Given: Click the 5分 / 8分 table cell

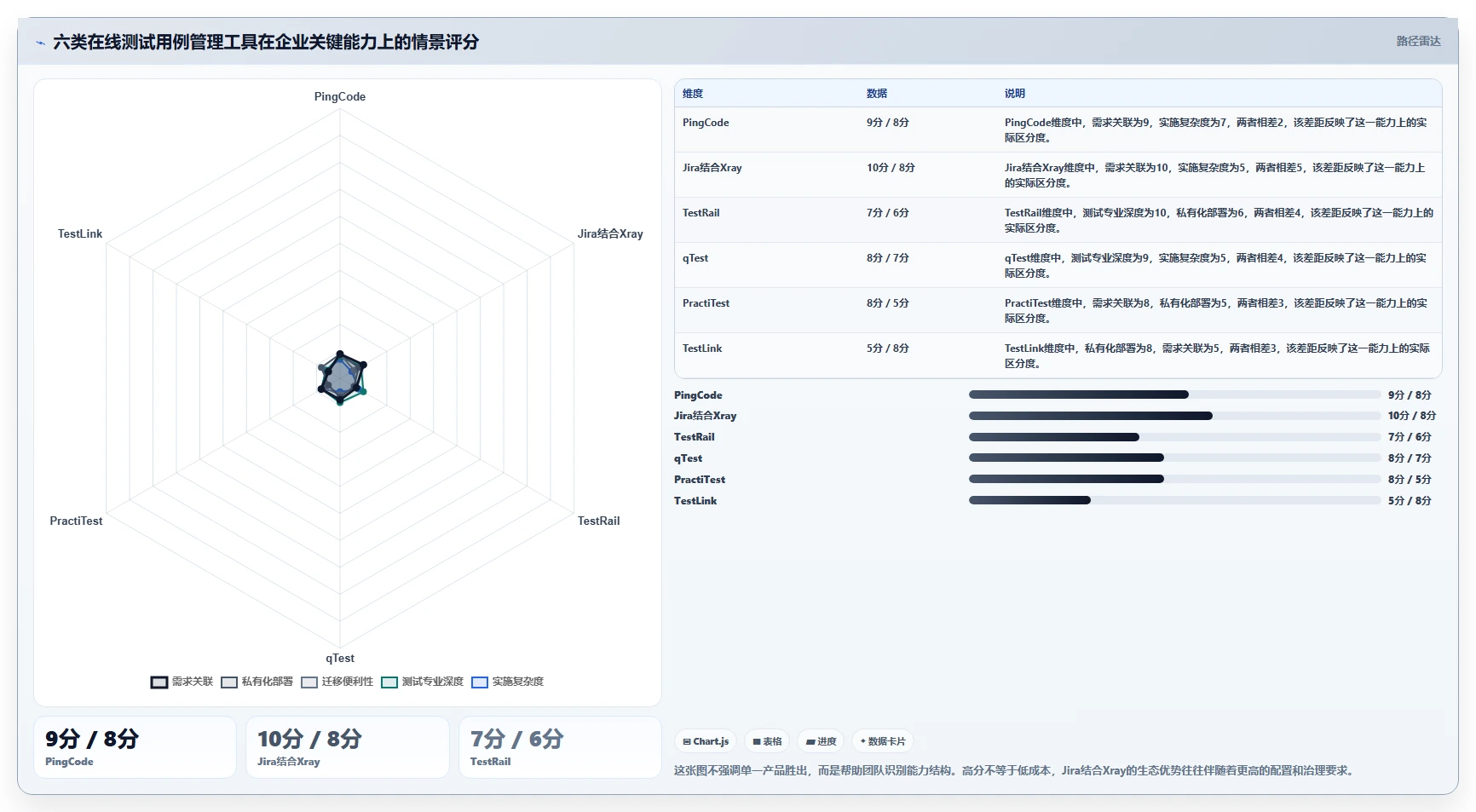Looking at the screenshot, I should (888, 348).
